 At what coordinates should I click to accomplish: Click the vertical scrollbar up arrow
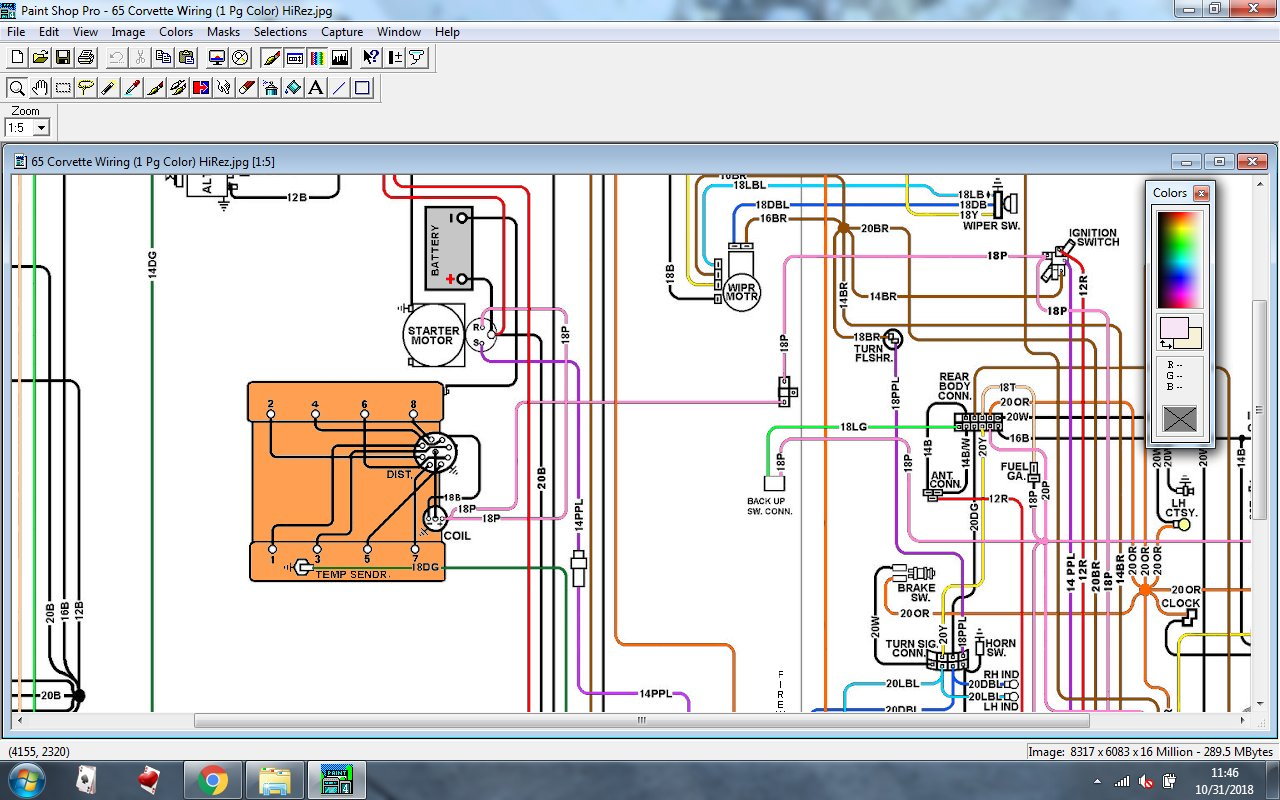pos(1259,182)
